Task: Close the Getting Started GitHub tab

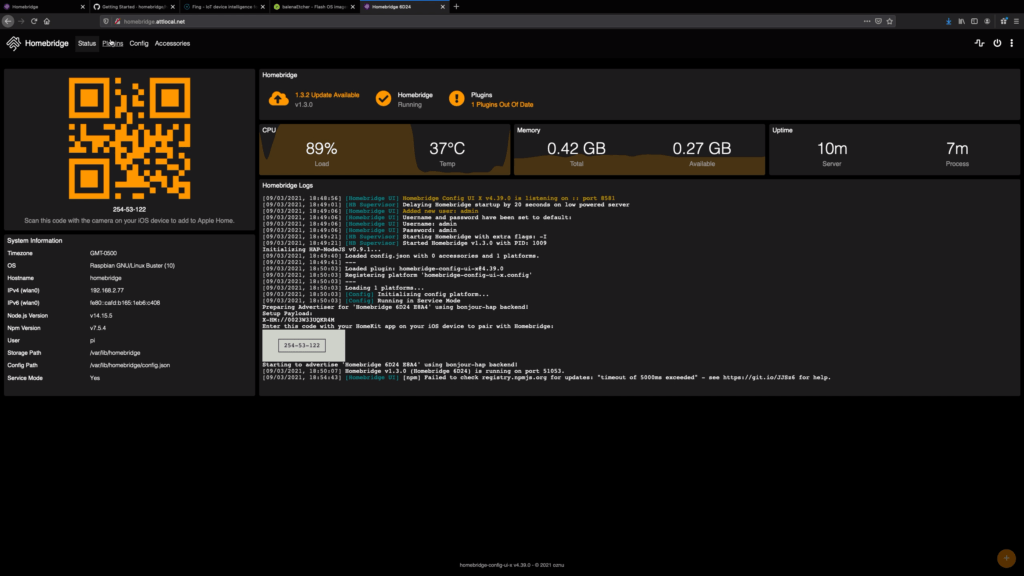Action: 172,7
